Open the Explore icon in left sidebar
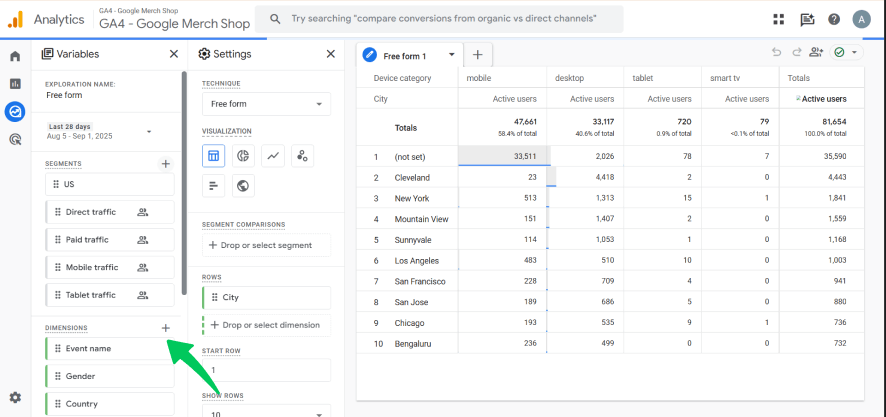 [15, 111]
